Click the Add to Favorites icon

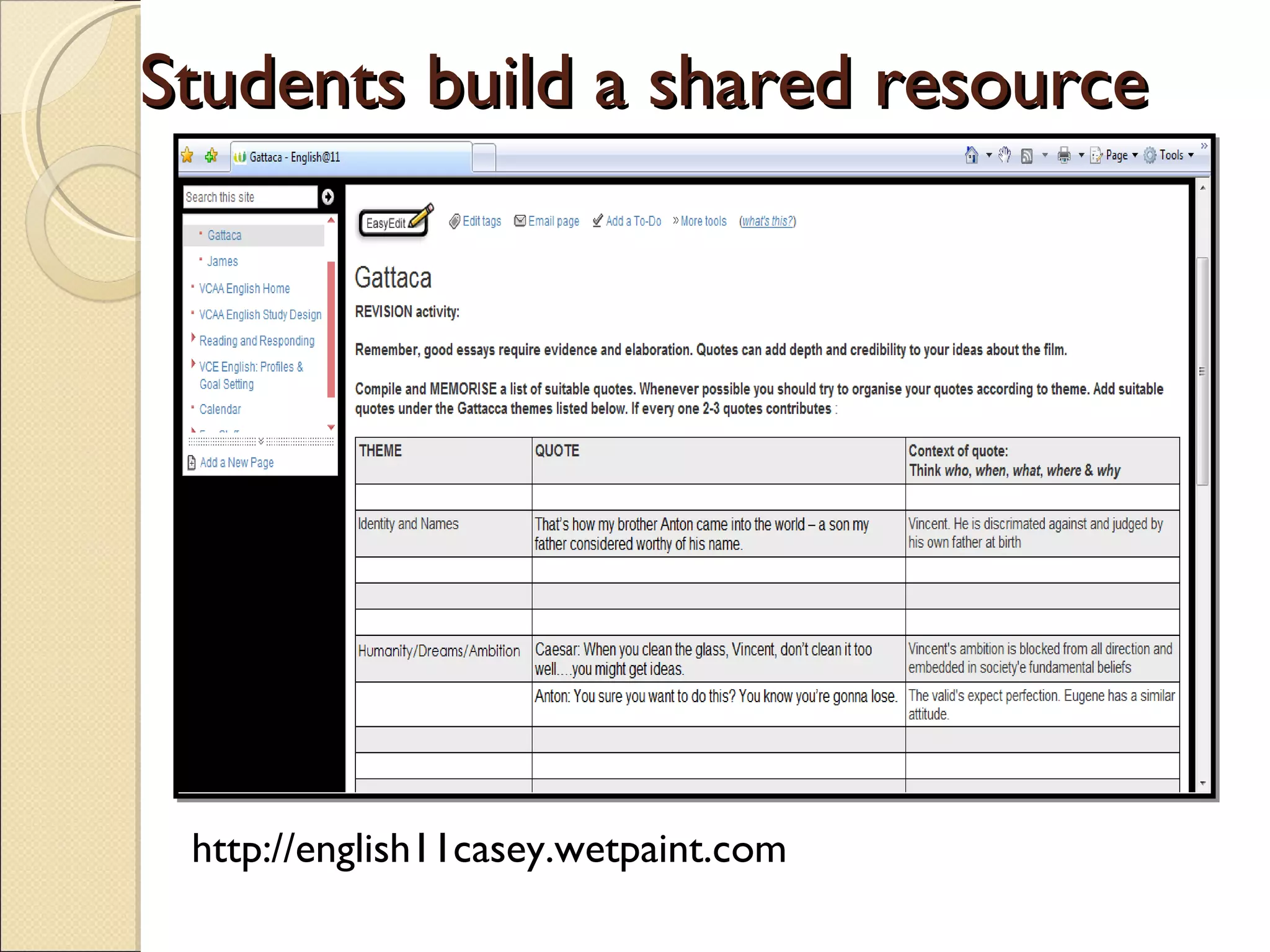pyautogui.click(x=211, y=156)
